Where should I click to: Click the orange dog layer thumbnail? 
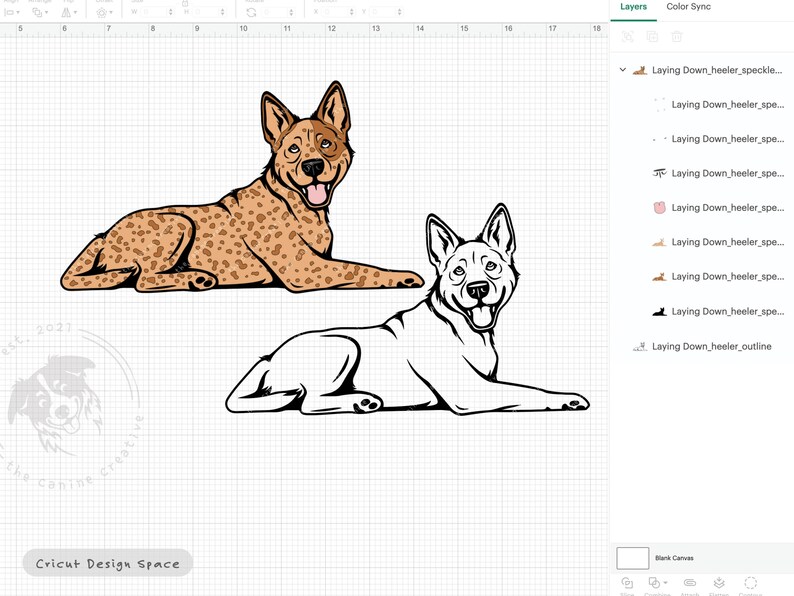click(x=659, y=277)
